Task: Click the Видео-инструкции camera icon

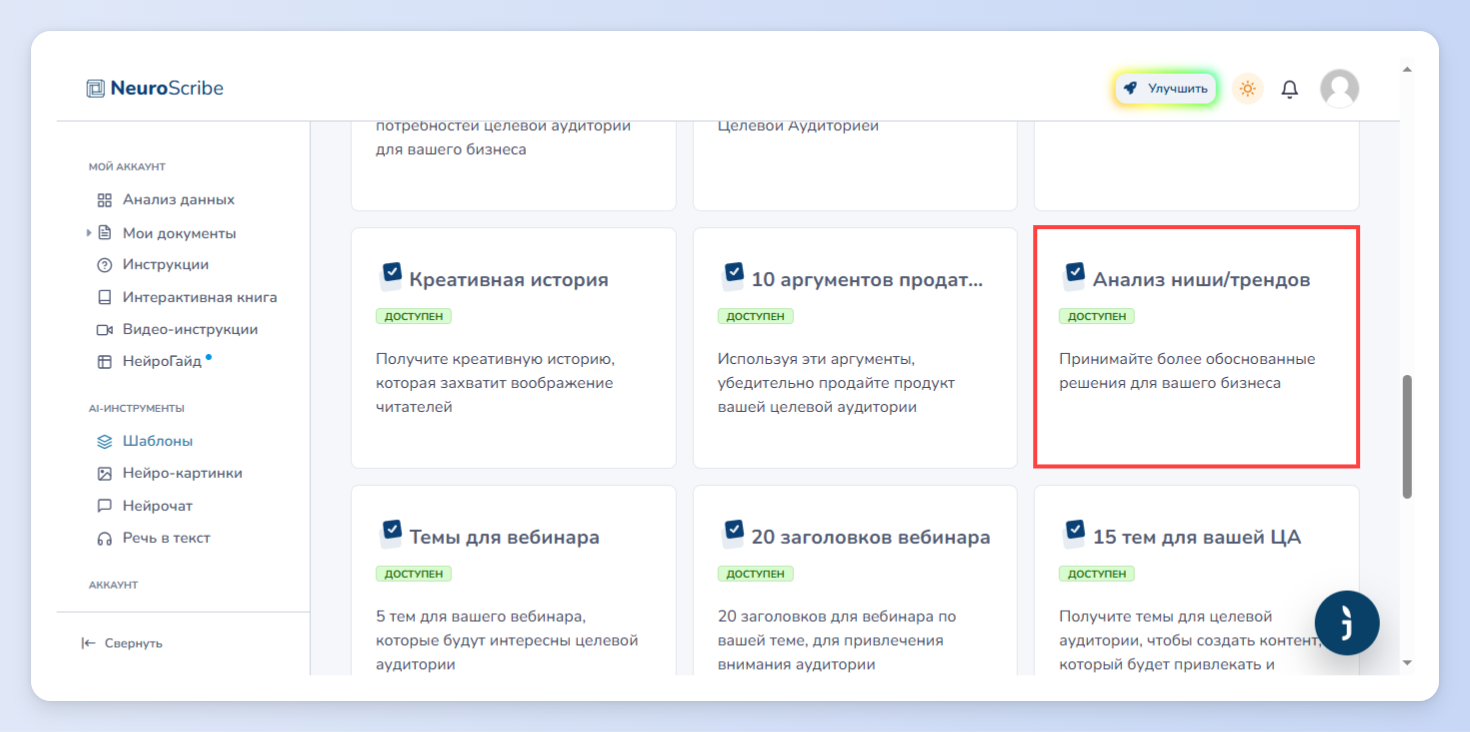Action: (104, 330)
